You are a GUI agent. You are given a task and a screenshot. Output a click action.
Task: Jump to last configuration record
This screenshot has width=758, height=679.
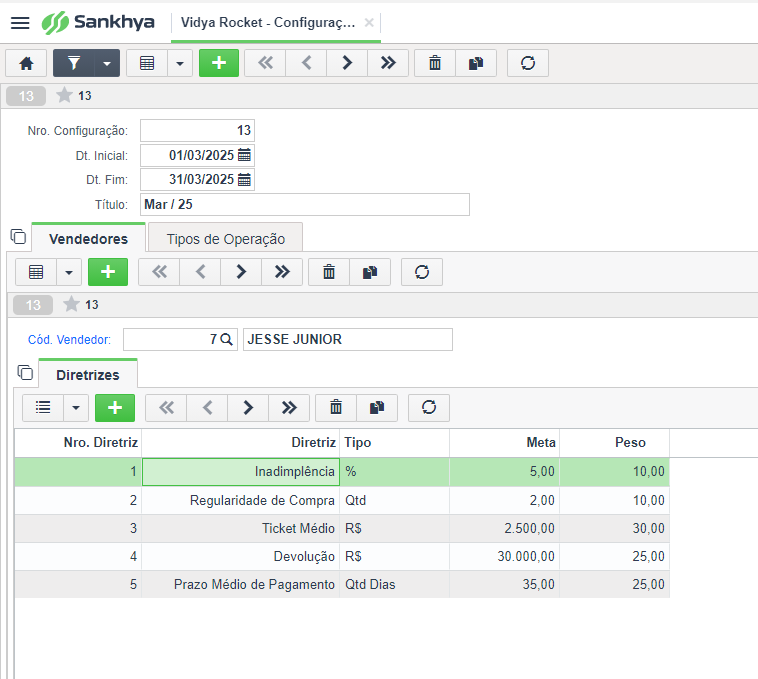(388, 63)
